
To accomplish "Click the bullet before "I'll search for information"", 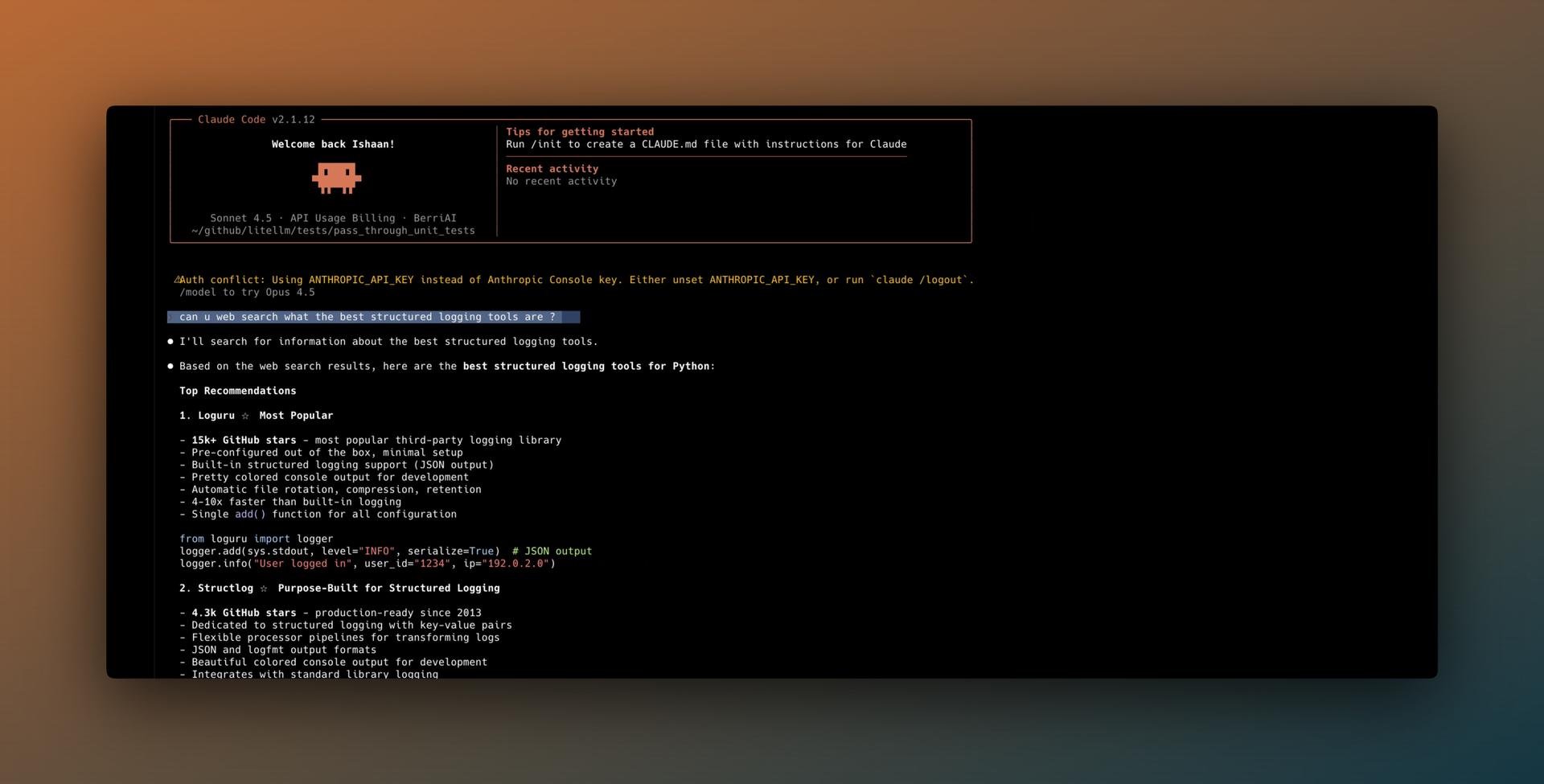I will coord(170,342).
